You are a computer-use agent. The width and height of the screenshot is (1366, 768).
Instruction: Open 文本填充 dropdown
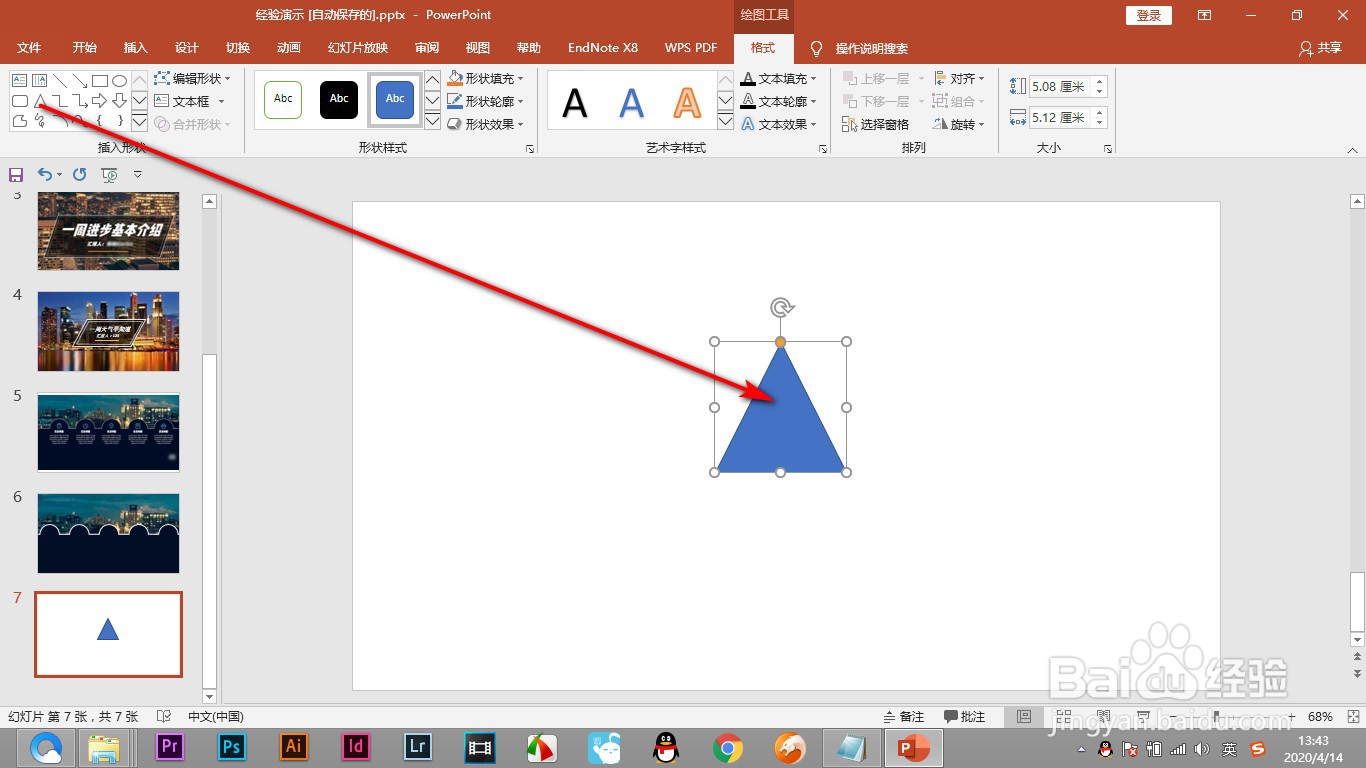tap(779, 78)
